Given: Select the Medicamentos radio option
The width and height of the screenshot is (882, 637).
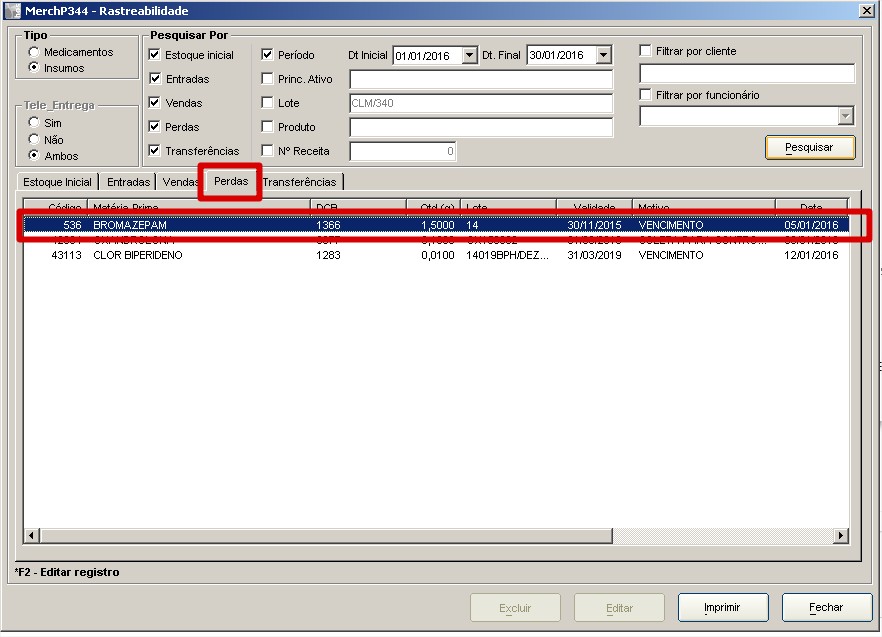Looking at the screenshot, I should [34, 52].
